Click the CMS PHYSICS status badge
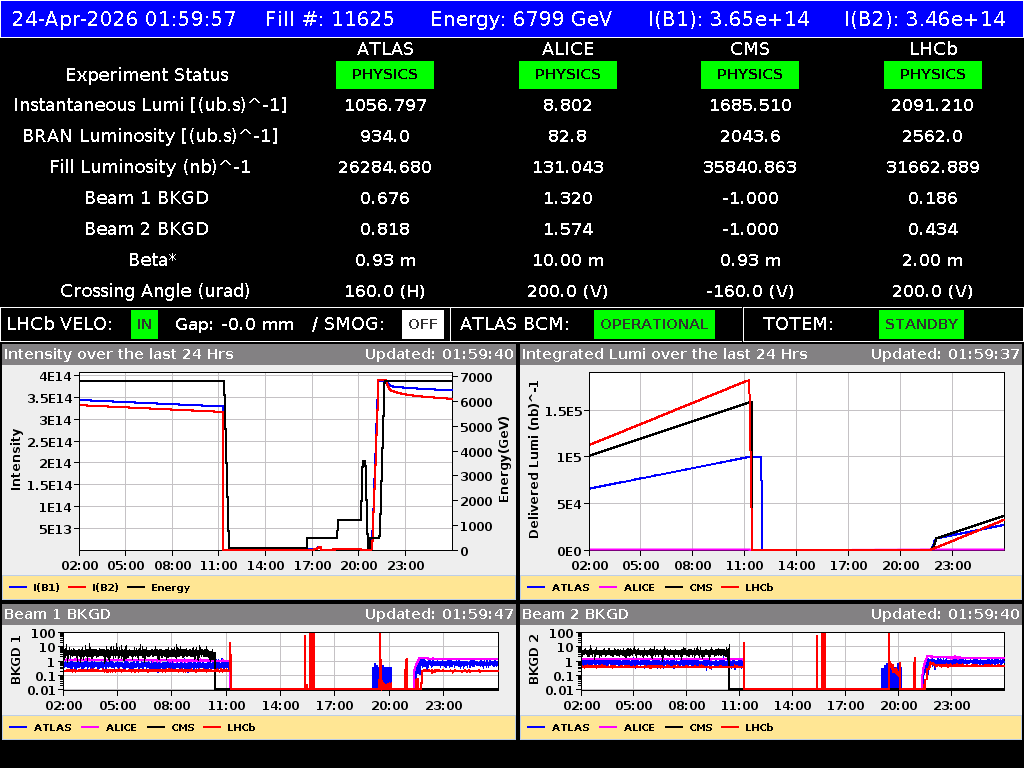 pyautogui.click(x=750, y=74)
